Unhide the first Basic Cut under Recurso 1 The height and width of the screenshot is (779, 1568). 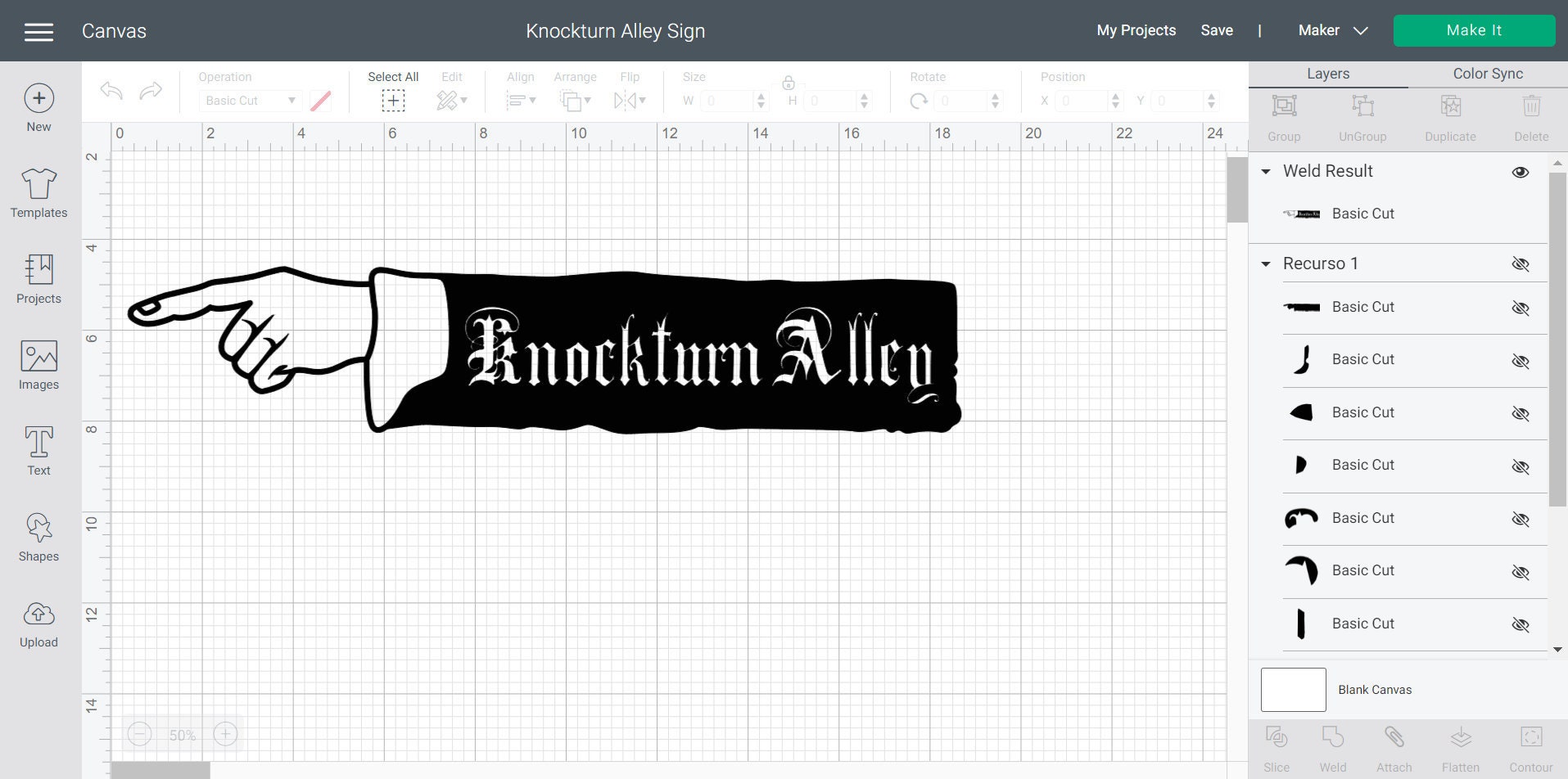click(1520, 308)
